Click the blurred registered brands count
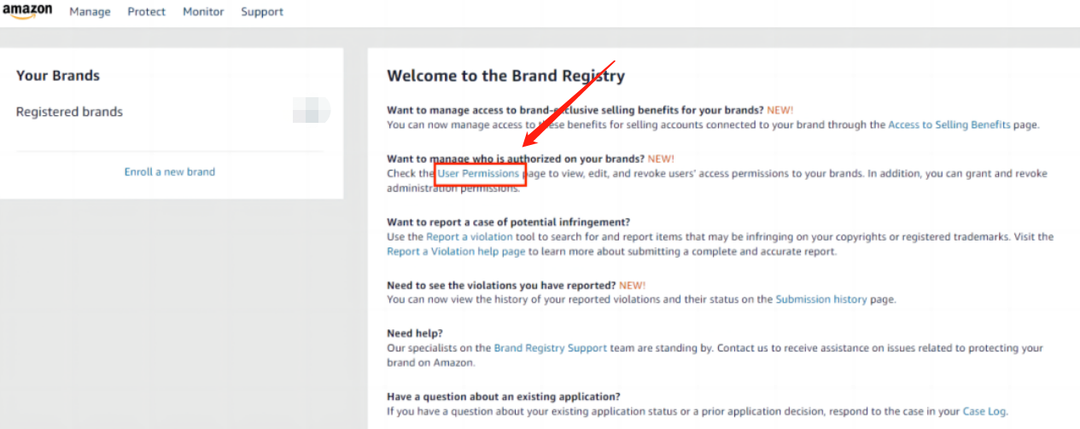The height and width of the screenshot is (429, 1080). (311, 111)
